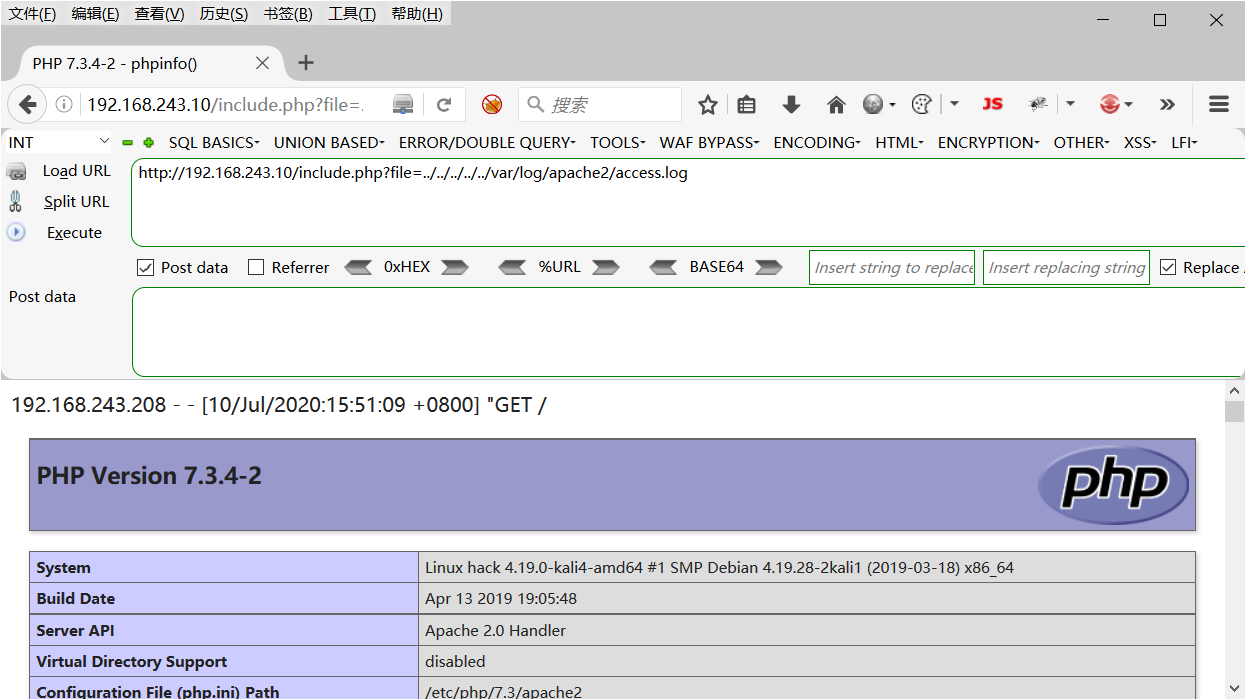Click the grey globe extension icon
The image size is (1246, 700).
pyautogui.click(x=873, y=104)
